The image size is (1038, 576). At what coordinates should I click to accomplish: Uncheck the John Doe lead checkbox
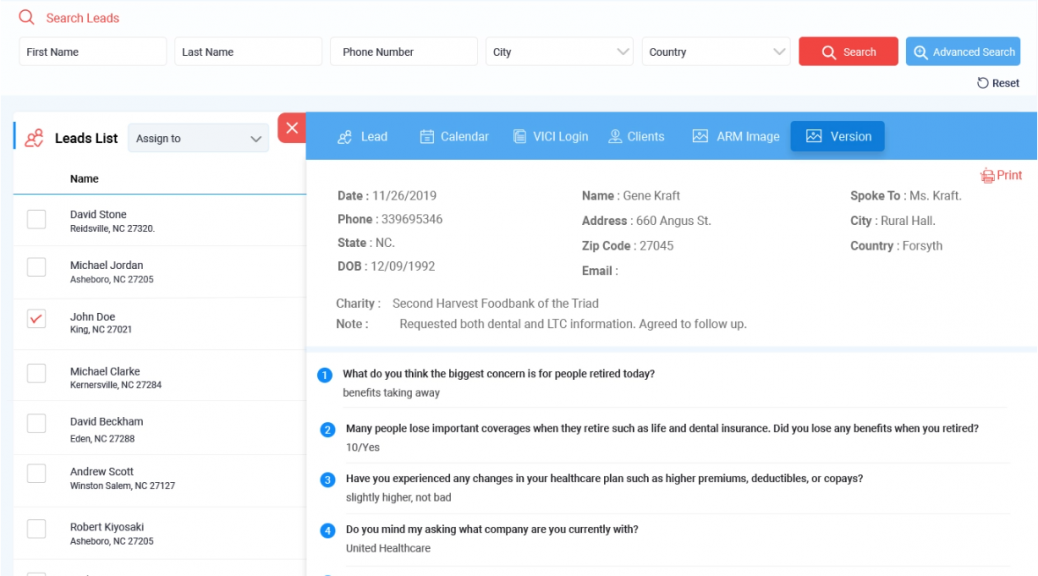tap(36, 318)
